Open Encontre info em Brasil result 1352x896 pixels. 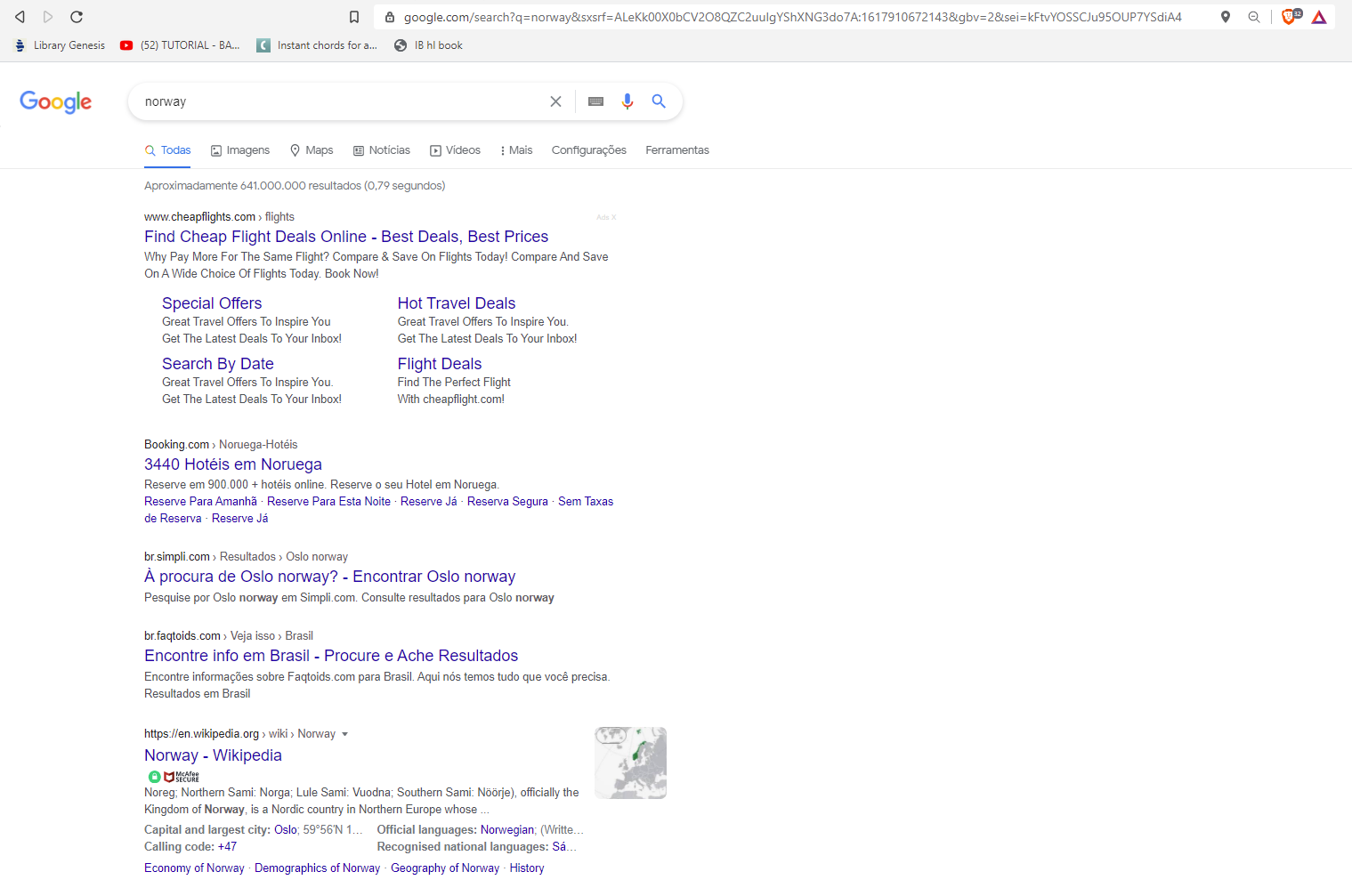click(331, 656)
